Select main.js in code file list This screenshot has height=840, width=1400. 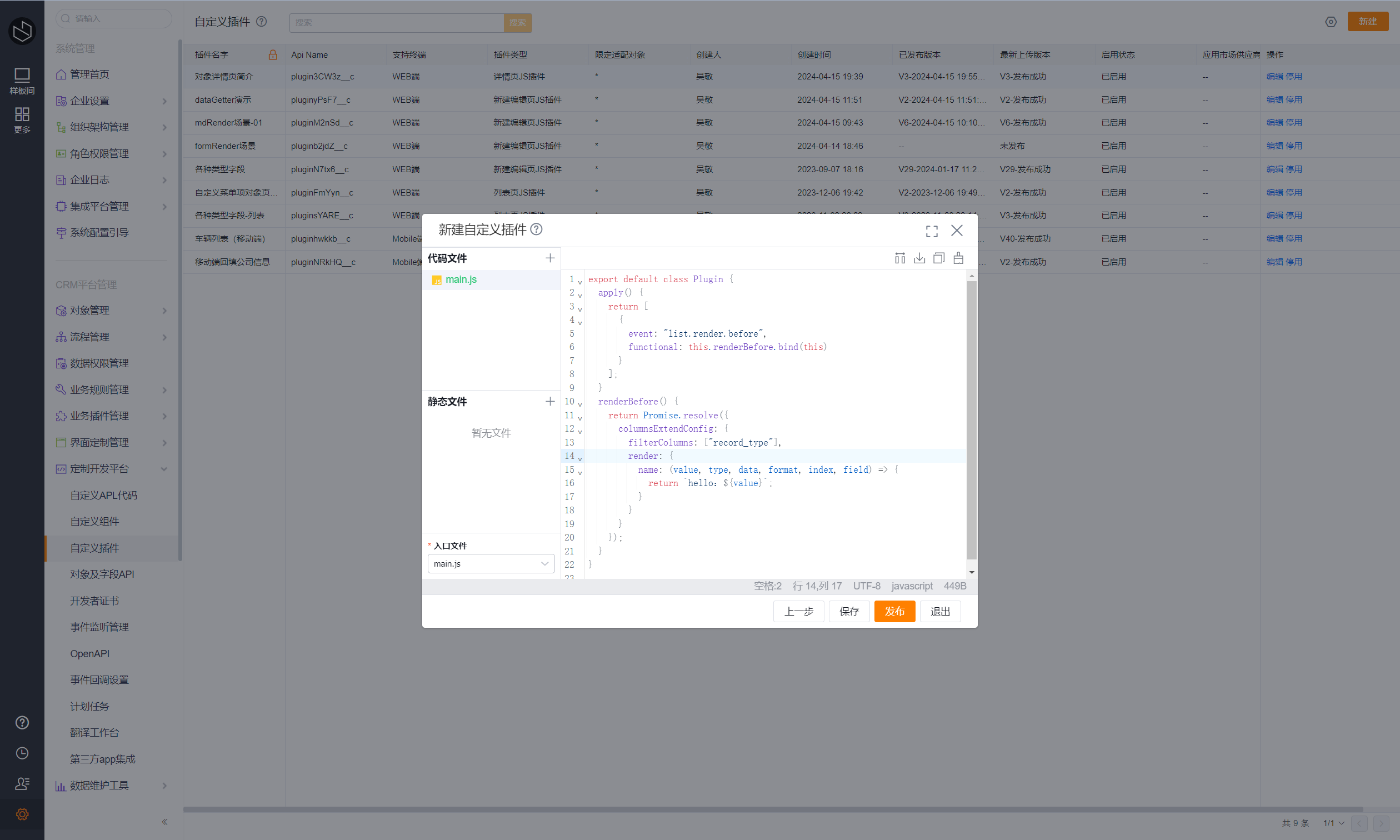(461, 279)
